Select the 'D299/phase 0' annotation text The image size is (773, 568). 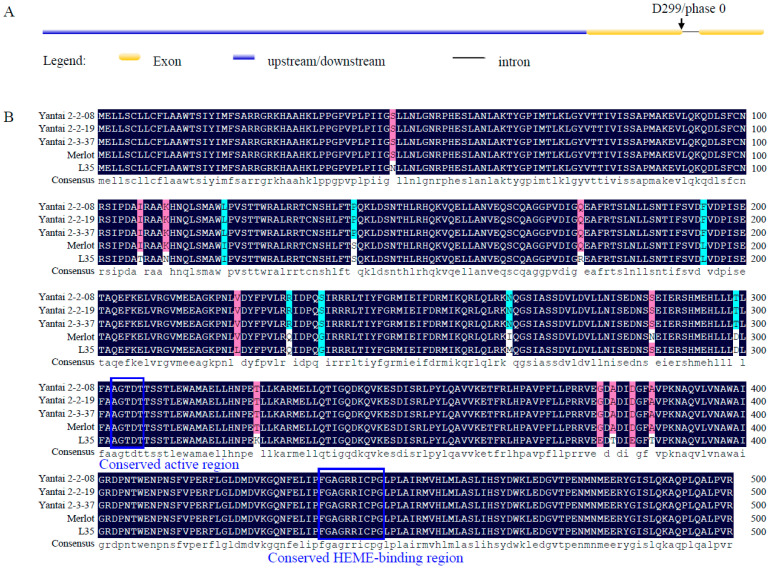pyautogui.click(x=689, y=8)
